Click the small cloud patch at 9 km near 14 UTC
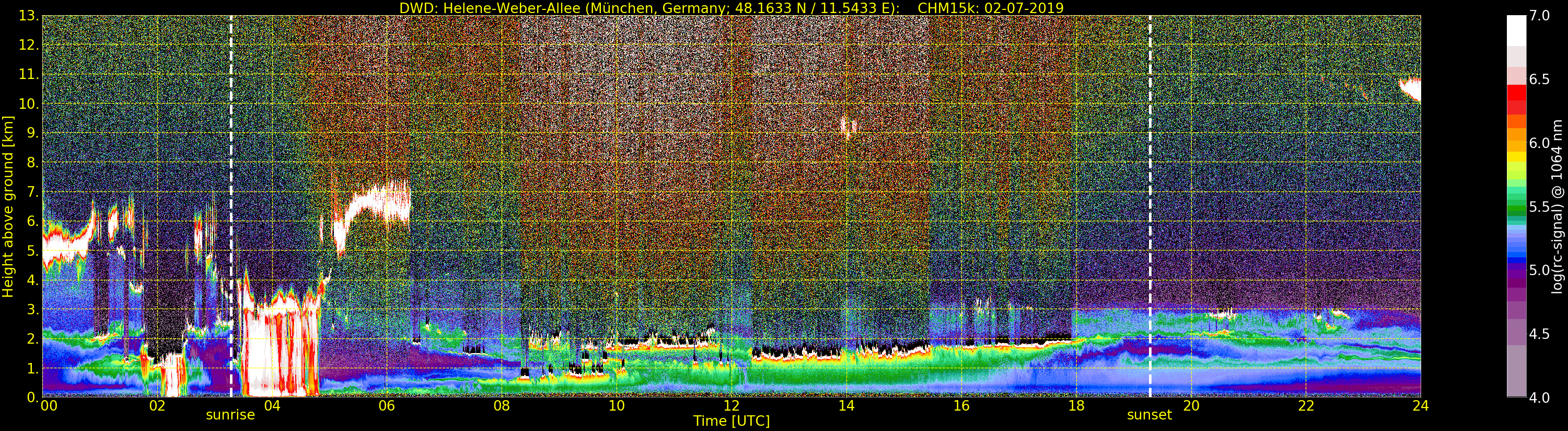Viewport: 1568px width, 431px height. pyautogui.click(x=848, y=127)
